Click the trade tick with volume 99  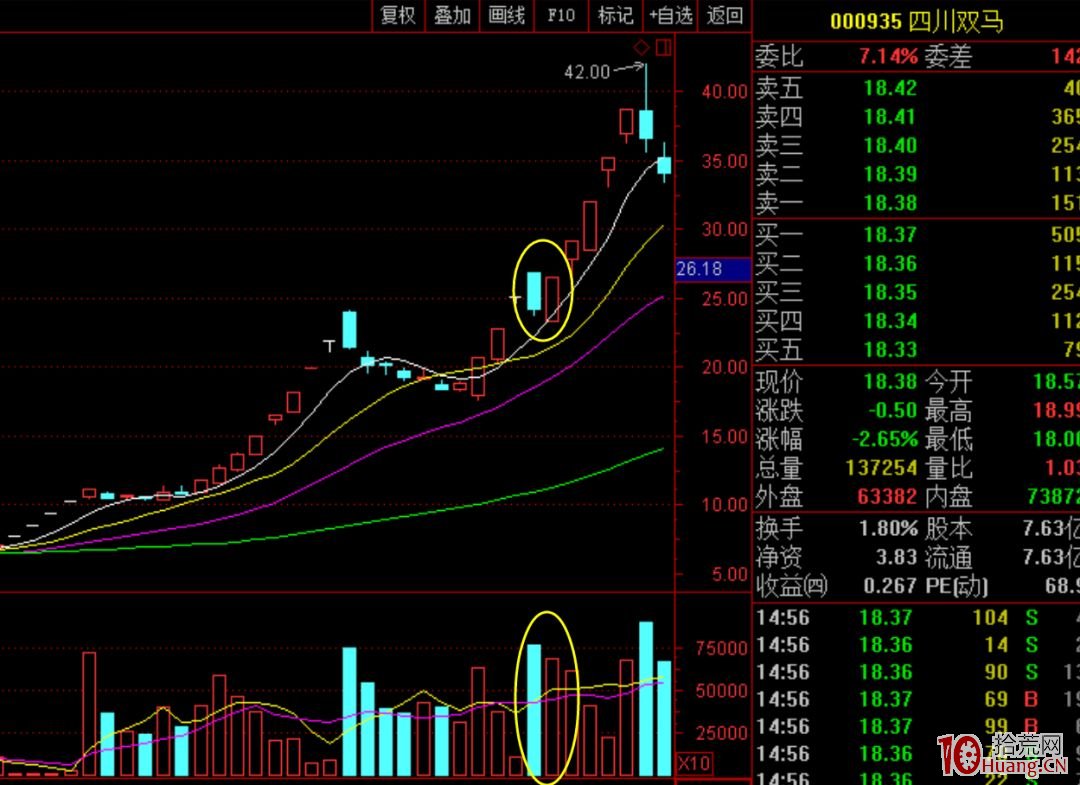click(996, 726)
